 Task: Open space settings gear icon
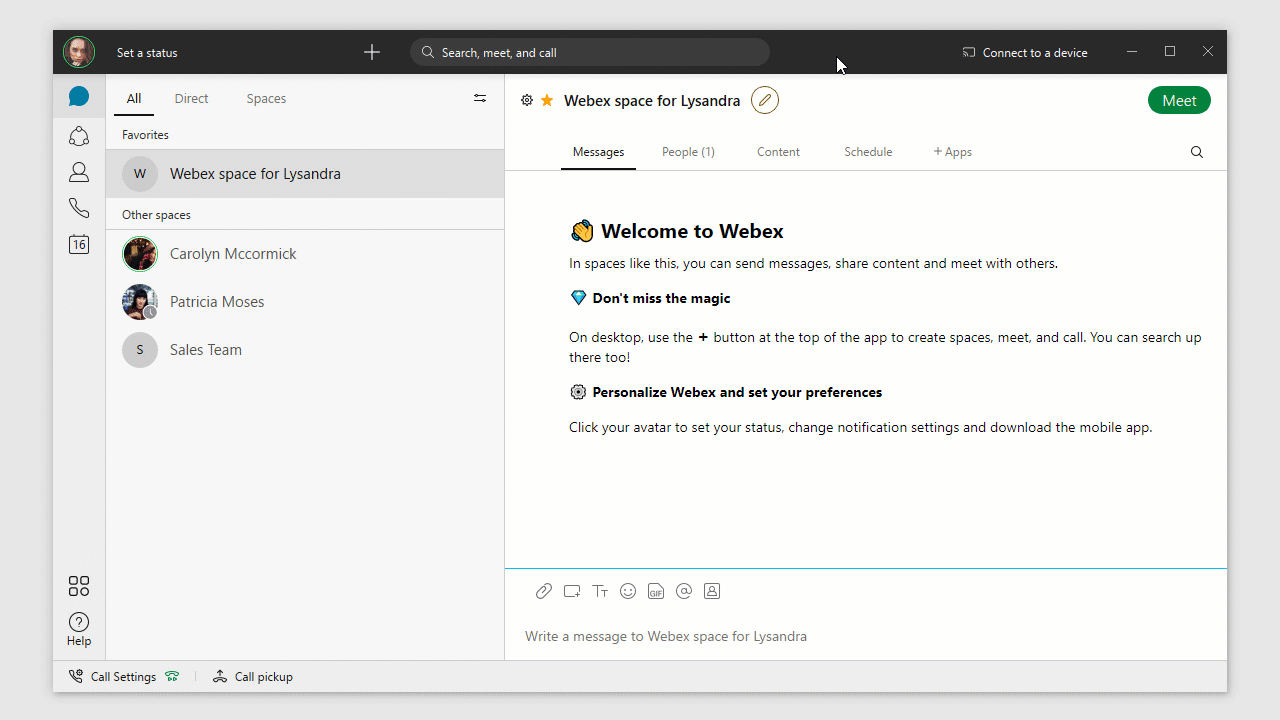coord(527,100)
